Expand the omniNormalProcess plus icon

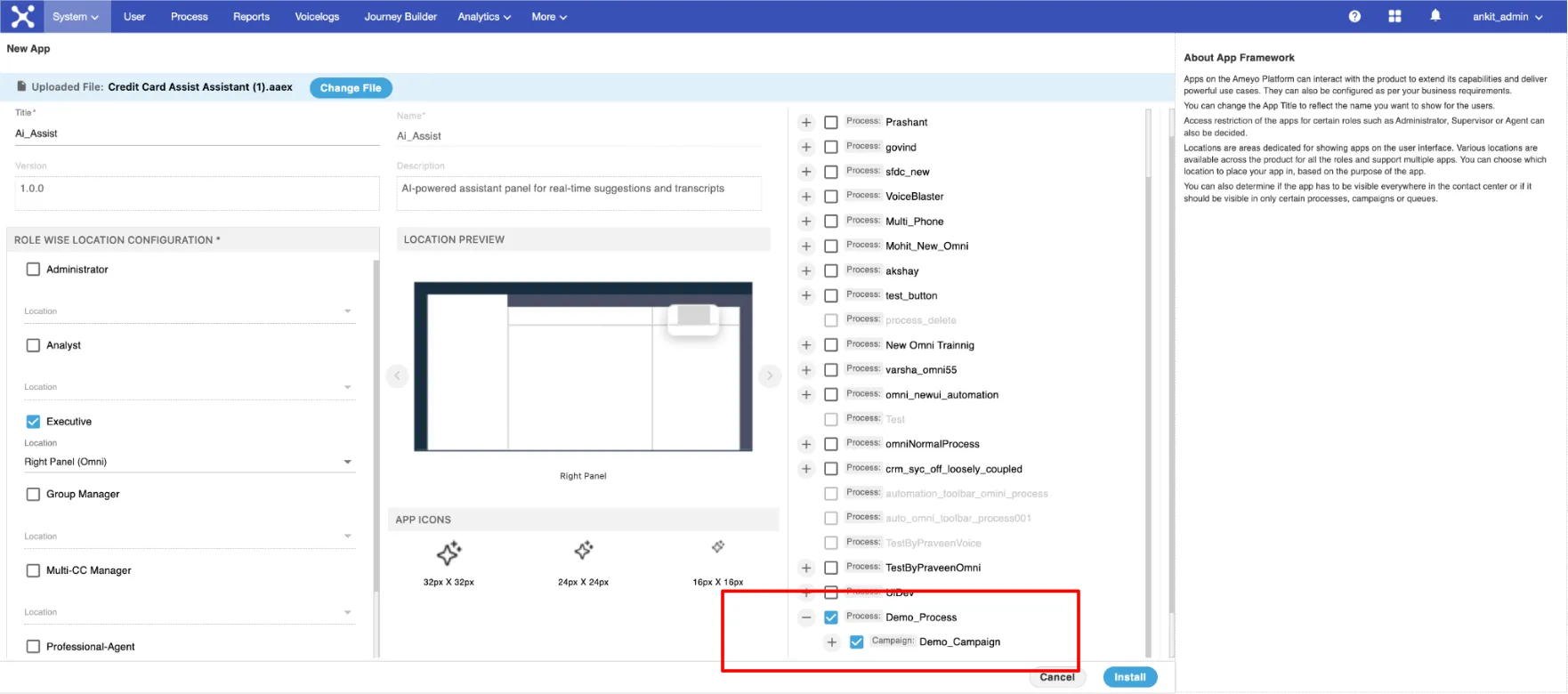[806, 444]
